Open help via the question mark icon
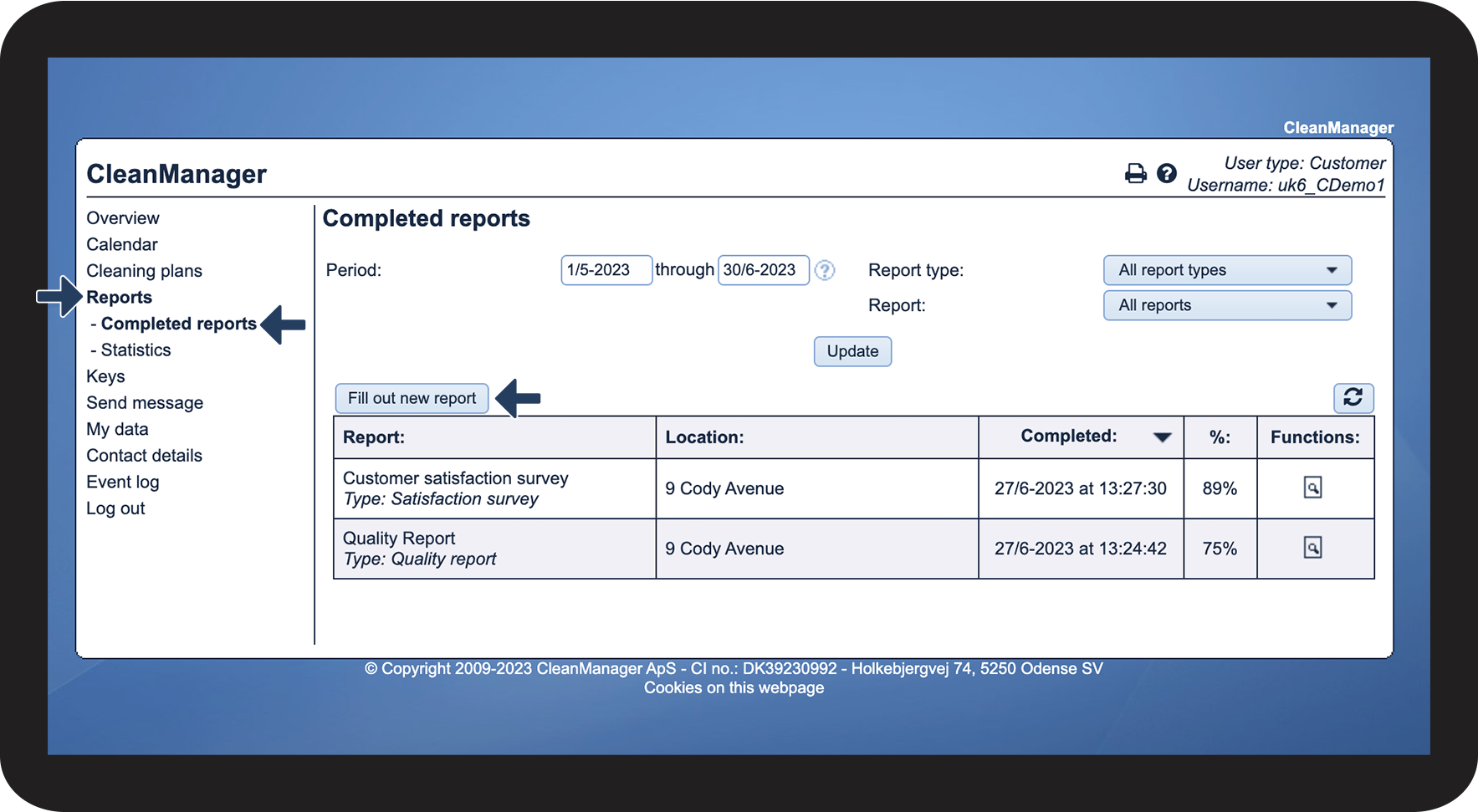1478x812 pixels. point(1167,173)
